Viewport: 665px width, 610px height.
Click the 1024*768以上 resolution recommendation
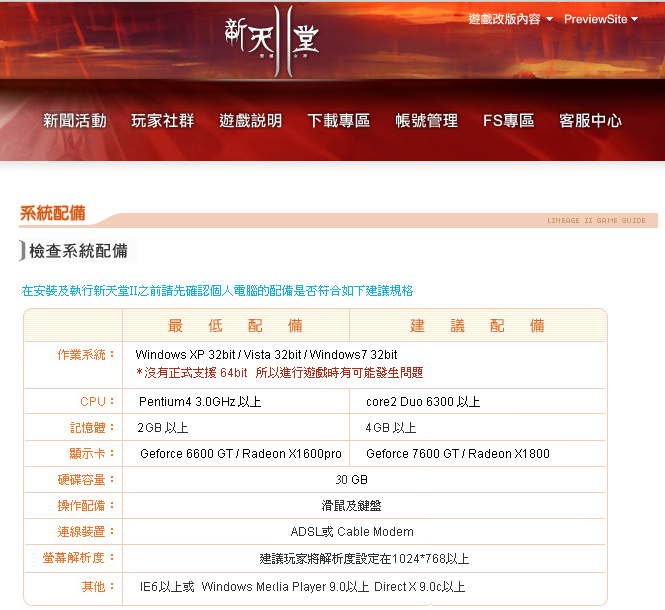(x=364, y=559)
